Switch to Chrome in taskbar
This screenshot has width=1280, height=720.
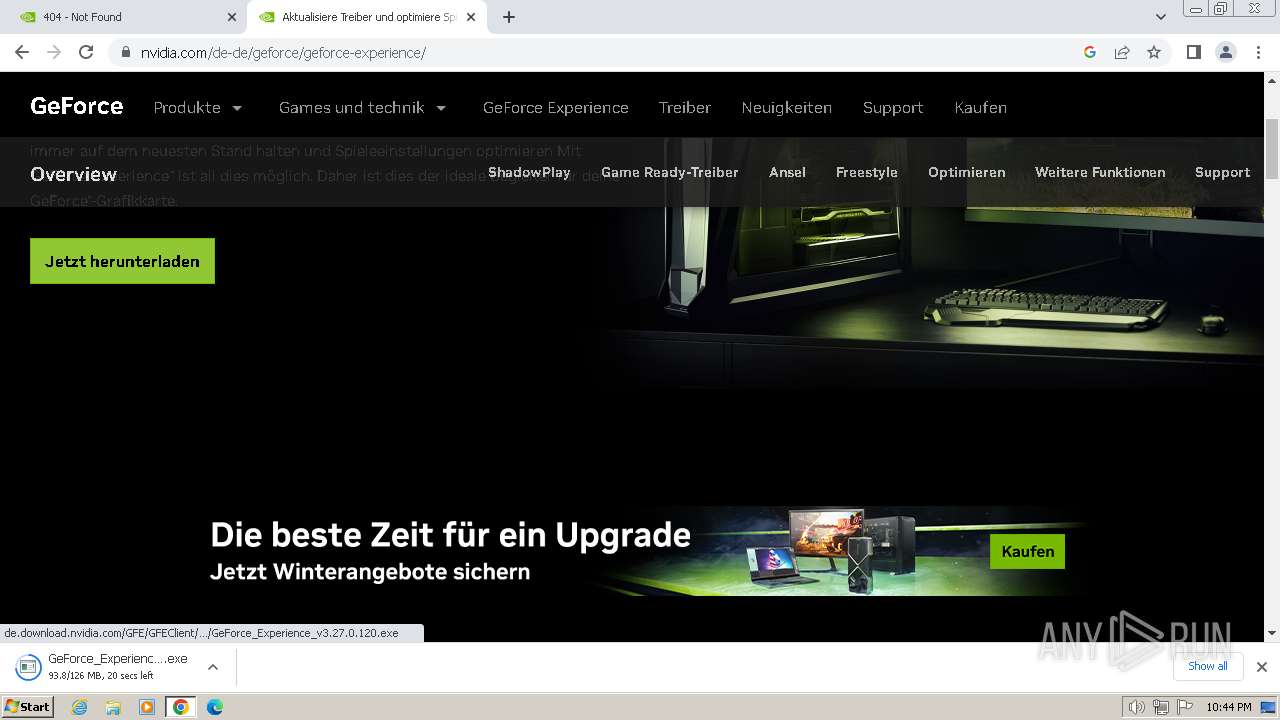pos(180,707)
